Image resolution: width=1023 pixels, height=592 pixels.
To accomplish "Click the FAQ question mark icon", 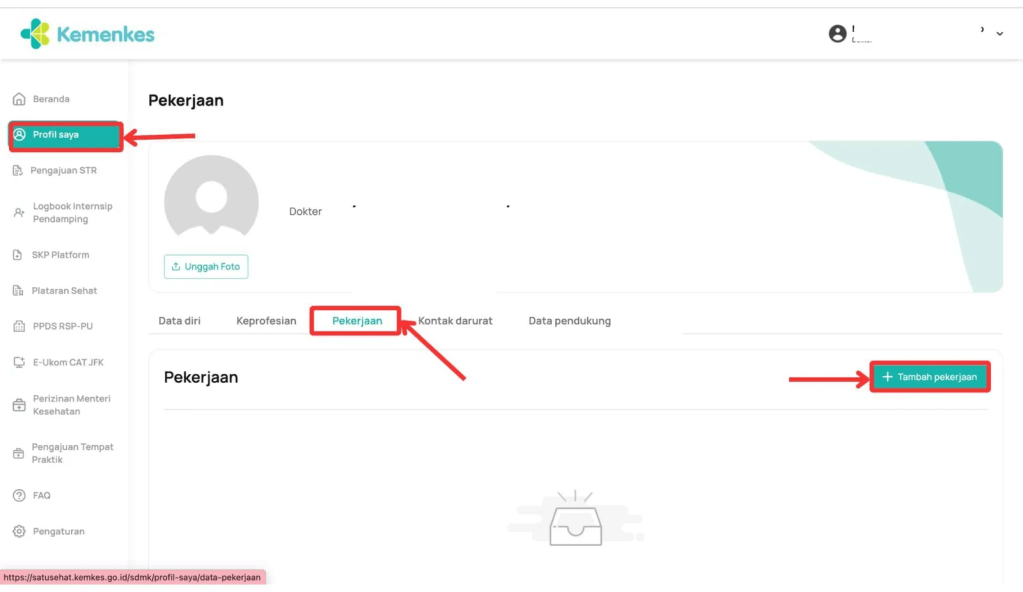I will coord(18,496).
